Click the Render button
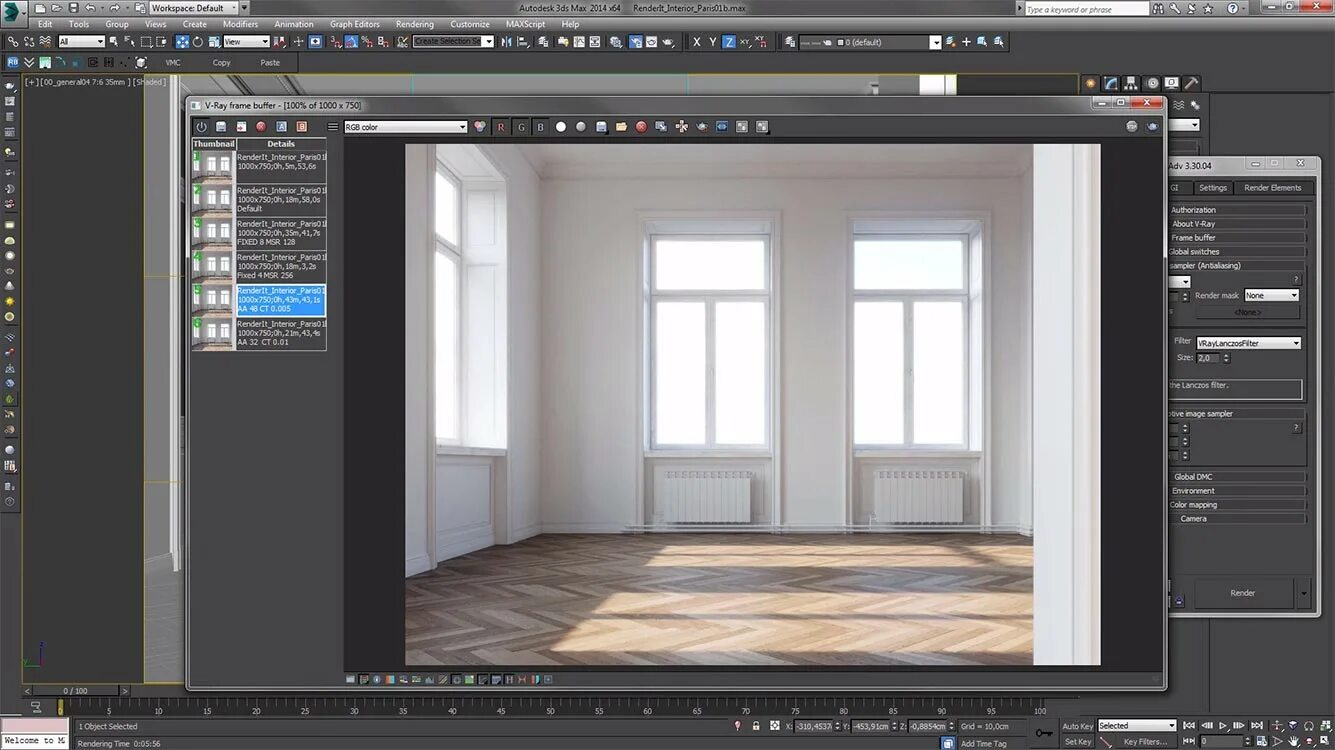The height and width of the screenshot is (750, 1335). pyautogui.click(x=1242, y=593)
